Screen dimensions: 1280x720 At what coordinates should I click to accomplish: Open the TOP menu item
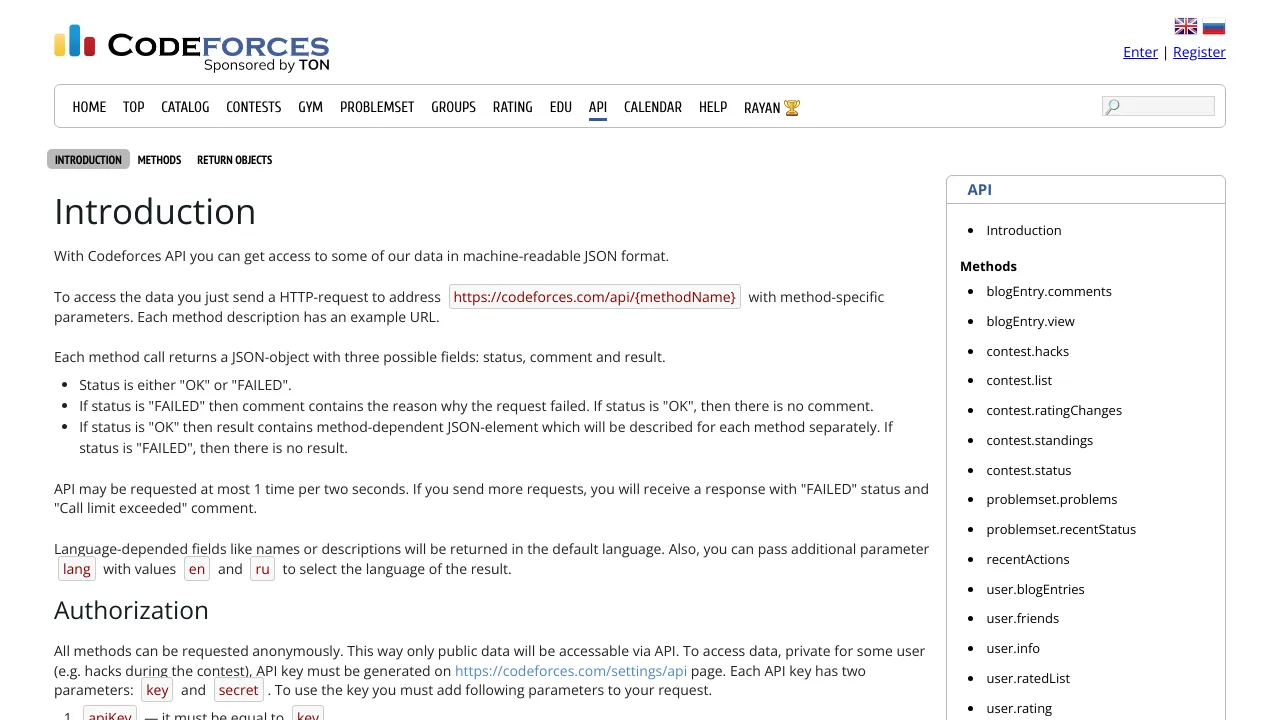click(134, 107)
